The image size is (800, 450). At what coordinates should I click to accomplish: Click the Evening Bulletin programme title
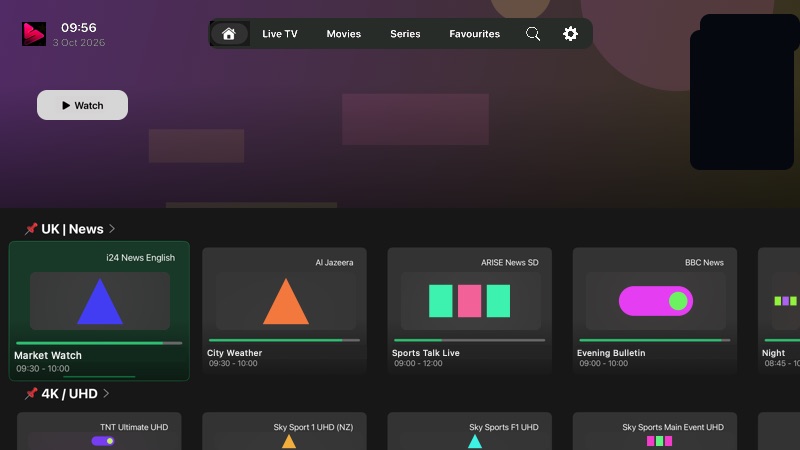click(x=611, y=353)
